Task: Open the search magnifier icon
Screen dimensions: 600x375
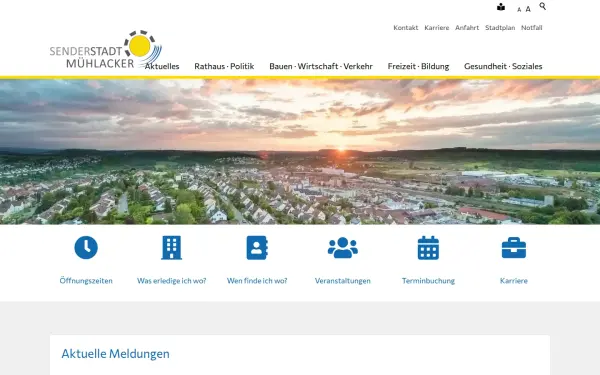Action: 543,6
